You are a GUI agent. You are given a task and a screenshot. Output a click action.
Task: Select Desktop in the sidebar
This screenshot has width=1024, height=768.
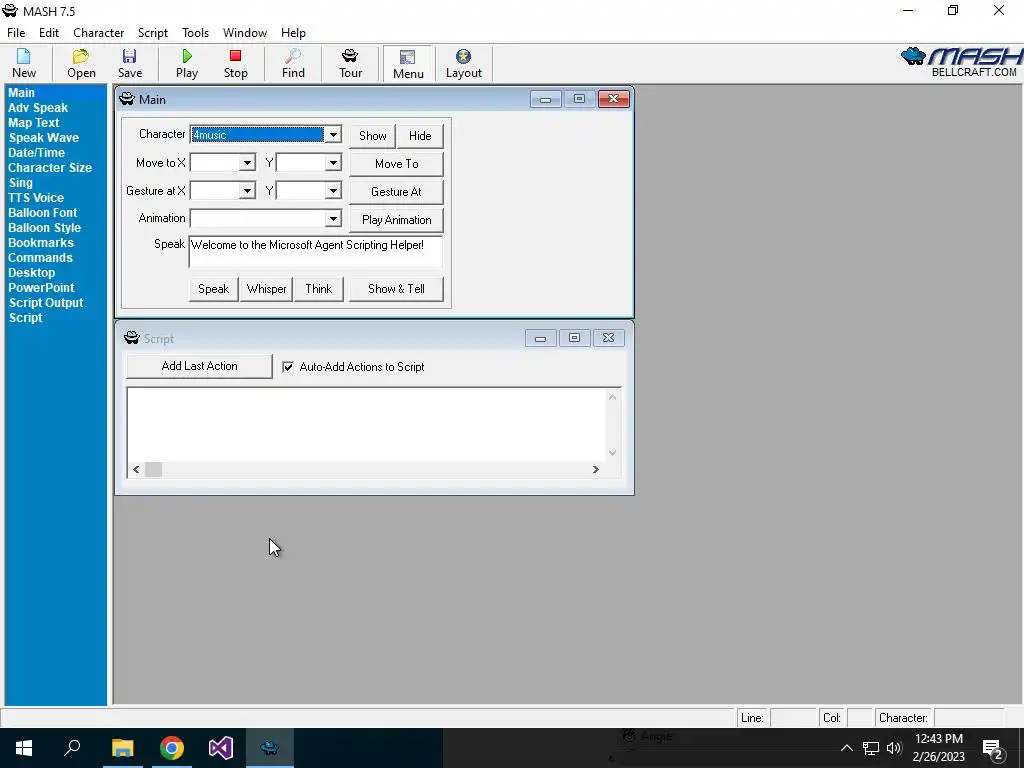pos(31,273)
